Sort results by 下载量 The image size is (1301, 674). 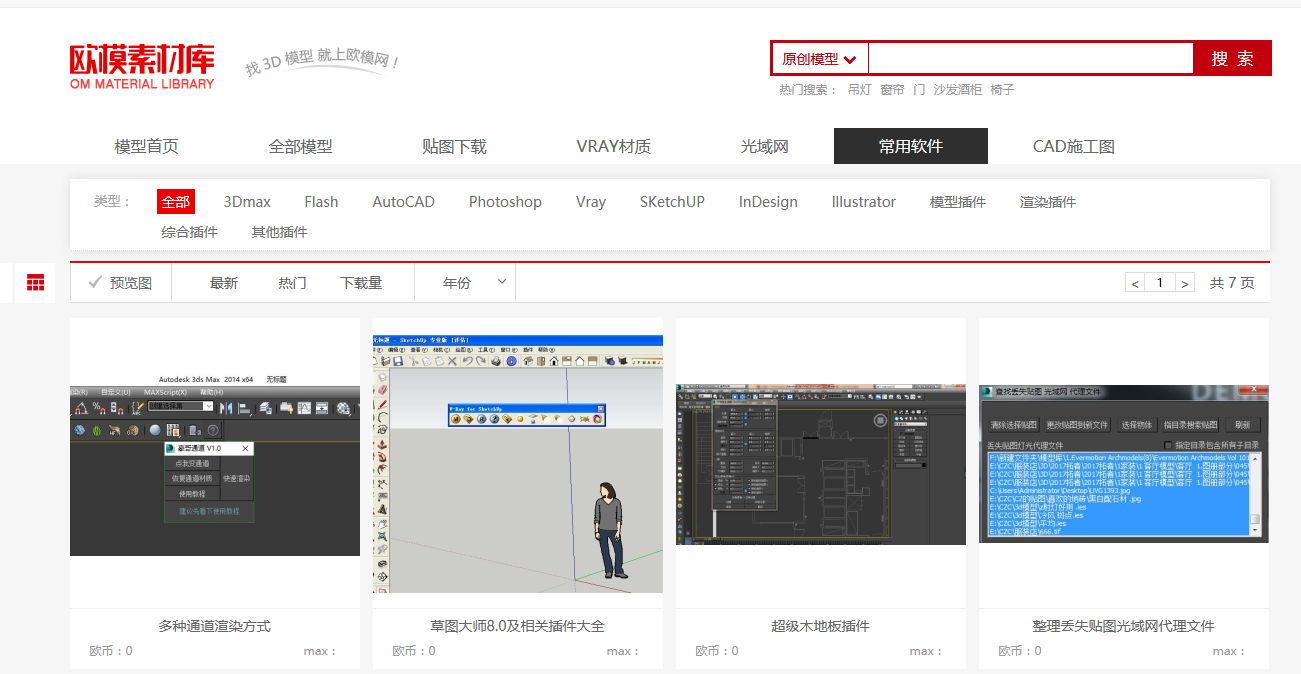[361, 283]
